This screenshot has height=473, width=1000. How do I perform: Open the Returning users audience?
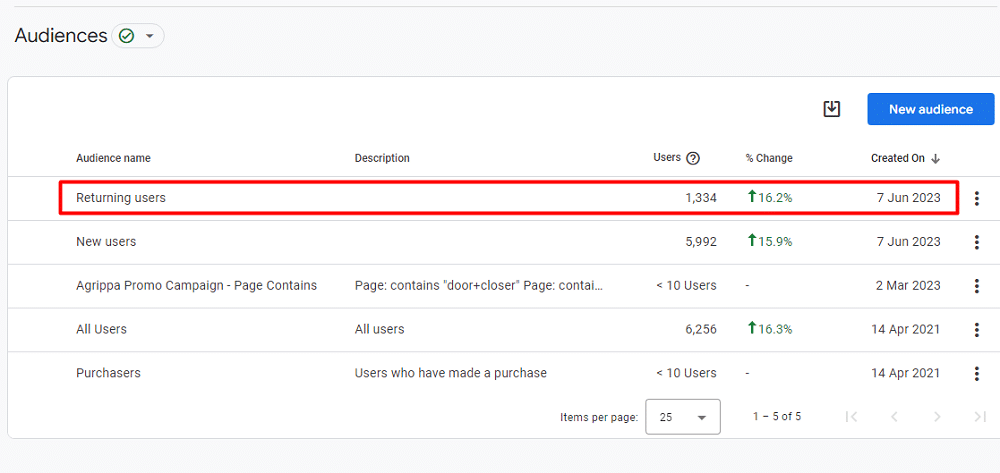point(121,198)
